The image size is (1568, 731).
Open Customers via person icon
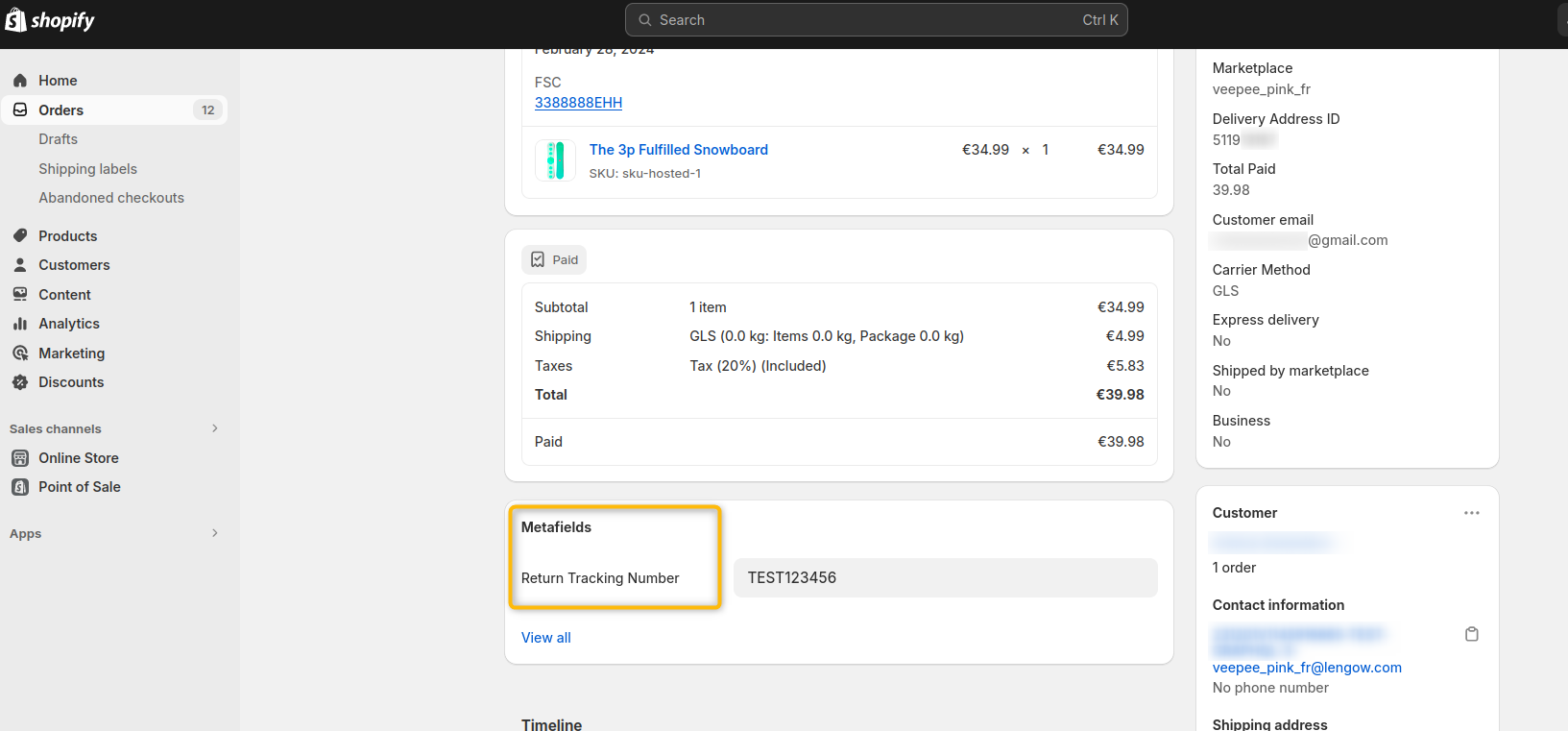coord(20,265)
